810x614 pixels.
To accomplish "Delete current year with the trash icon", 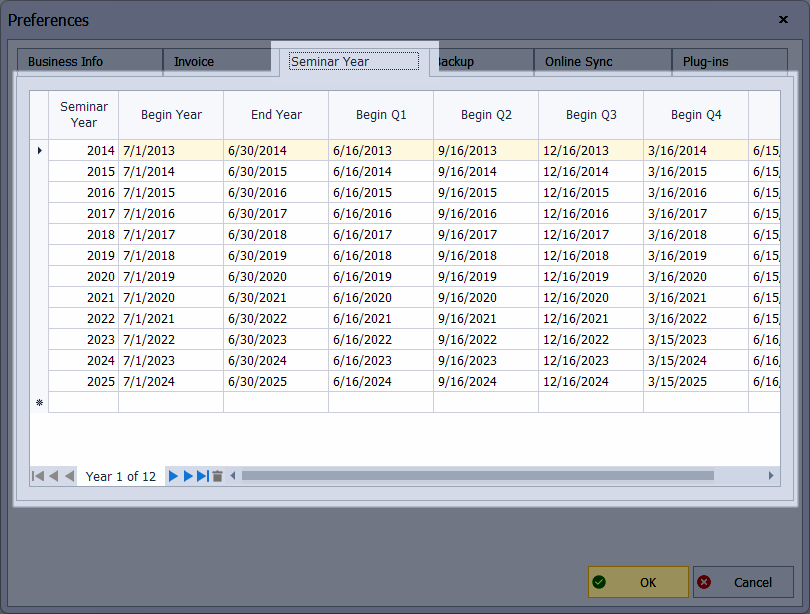I will tap(217, 476).
